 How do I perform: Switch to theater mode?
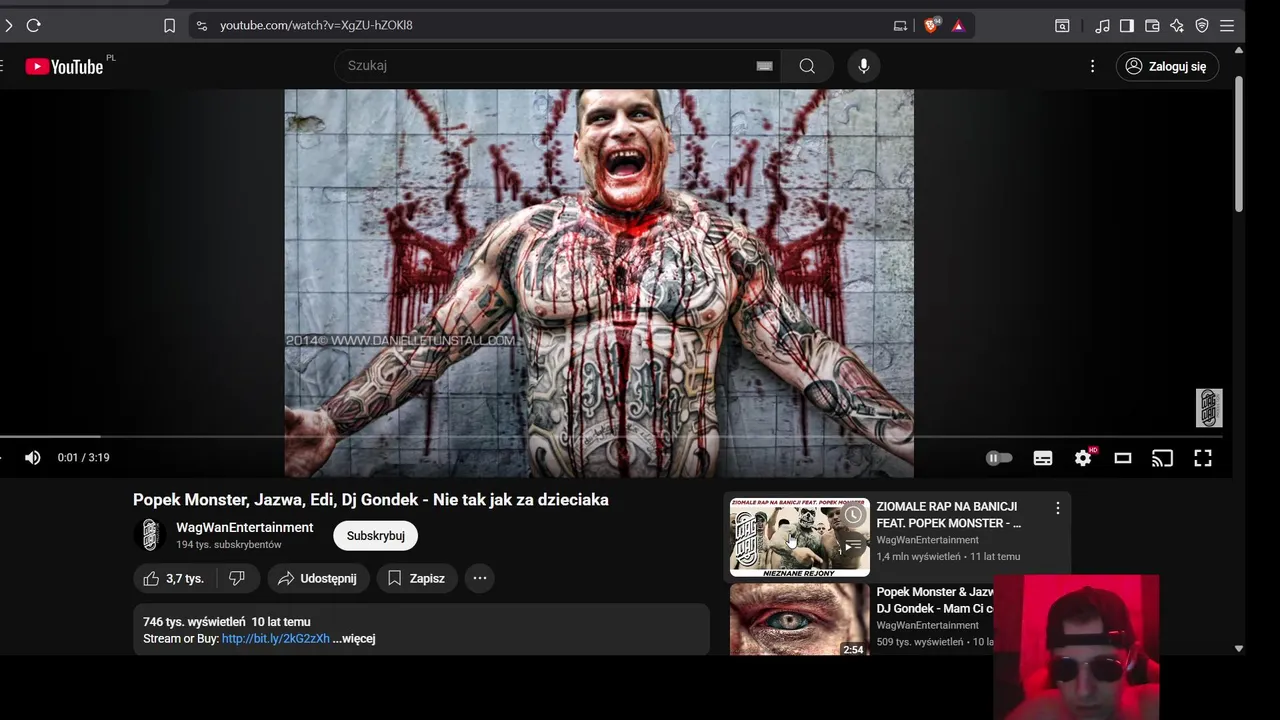pos(1123,458)
